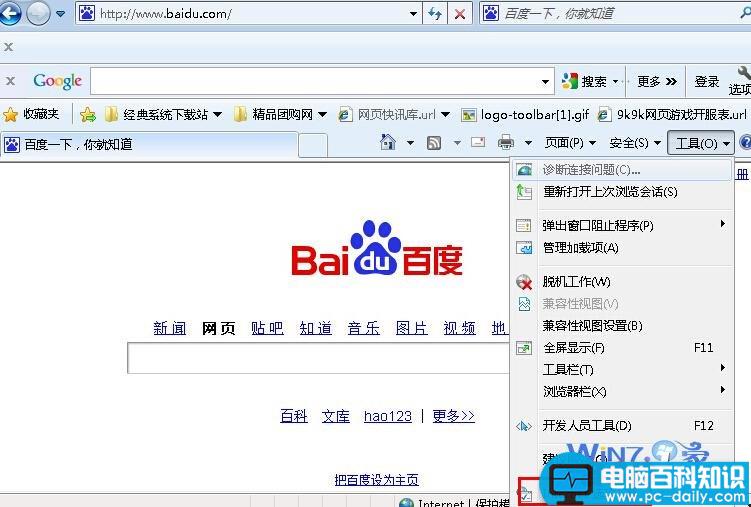Click 更多 on the Google toolbar
Viewport: 751px width, 507px height.
(657, 82)
